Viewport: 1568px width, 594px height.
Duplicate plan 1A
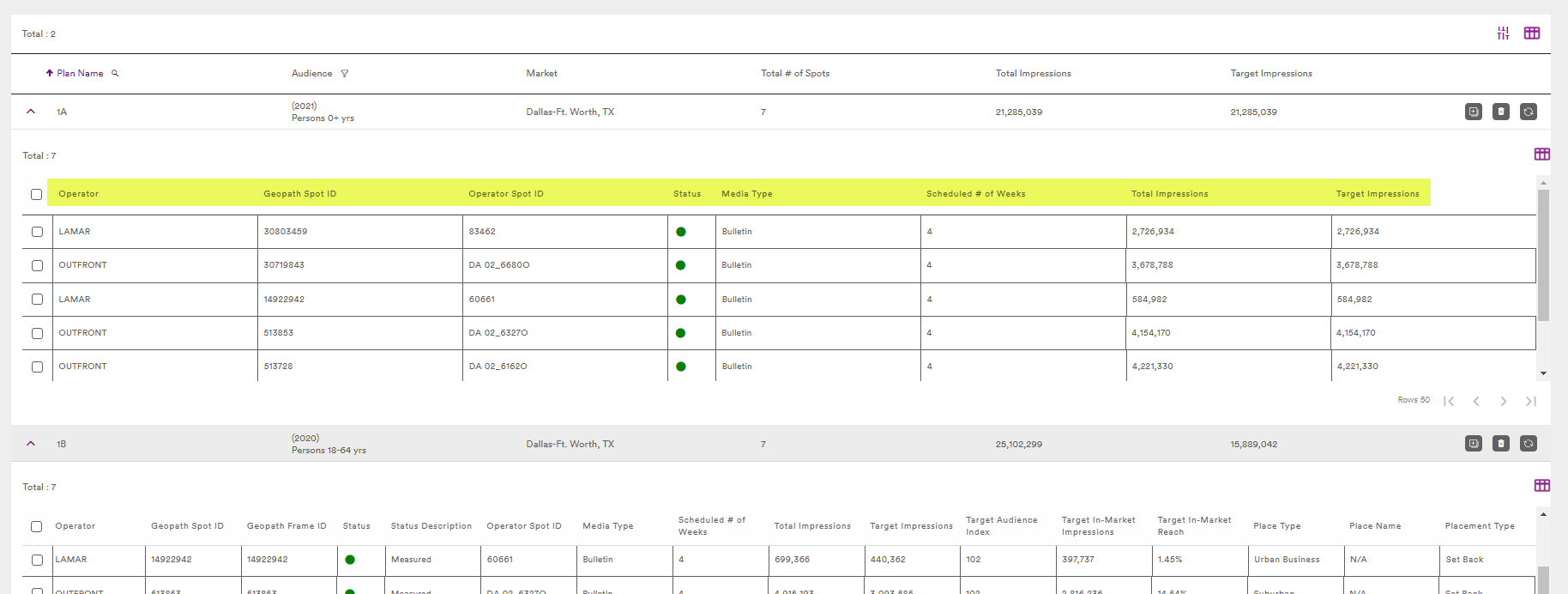click(x=1473, y=112)
